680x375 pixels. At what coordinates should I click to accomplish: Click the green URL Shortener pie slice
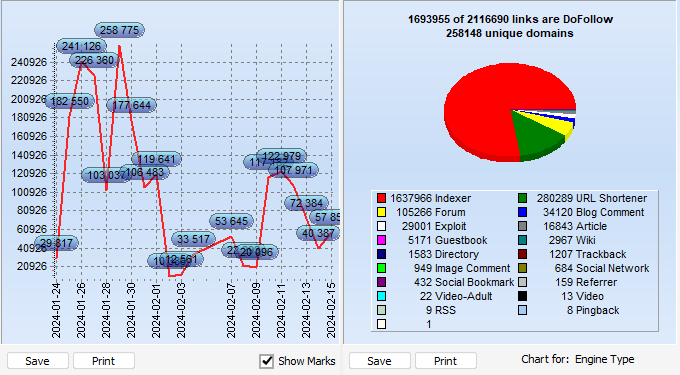pos(536,134)
